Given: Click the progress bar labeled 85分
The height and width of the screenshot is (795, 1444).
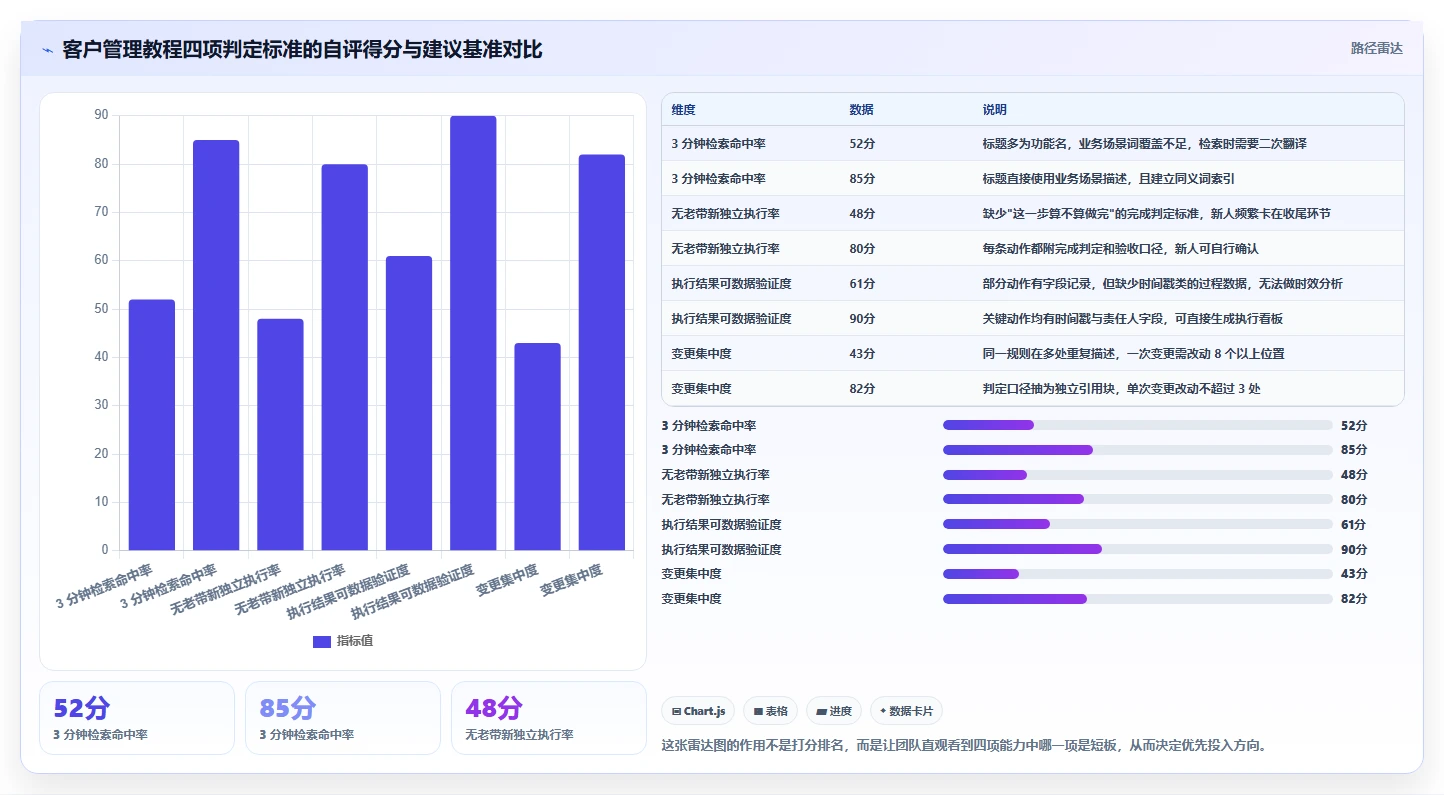Looking at the screenshot, I should [1138, 450].
